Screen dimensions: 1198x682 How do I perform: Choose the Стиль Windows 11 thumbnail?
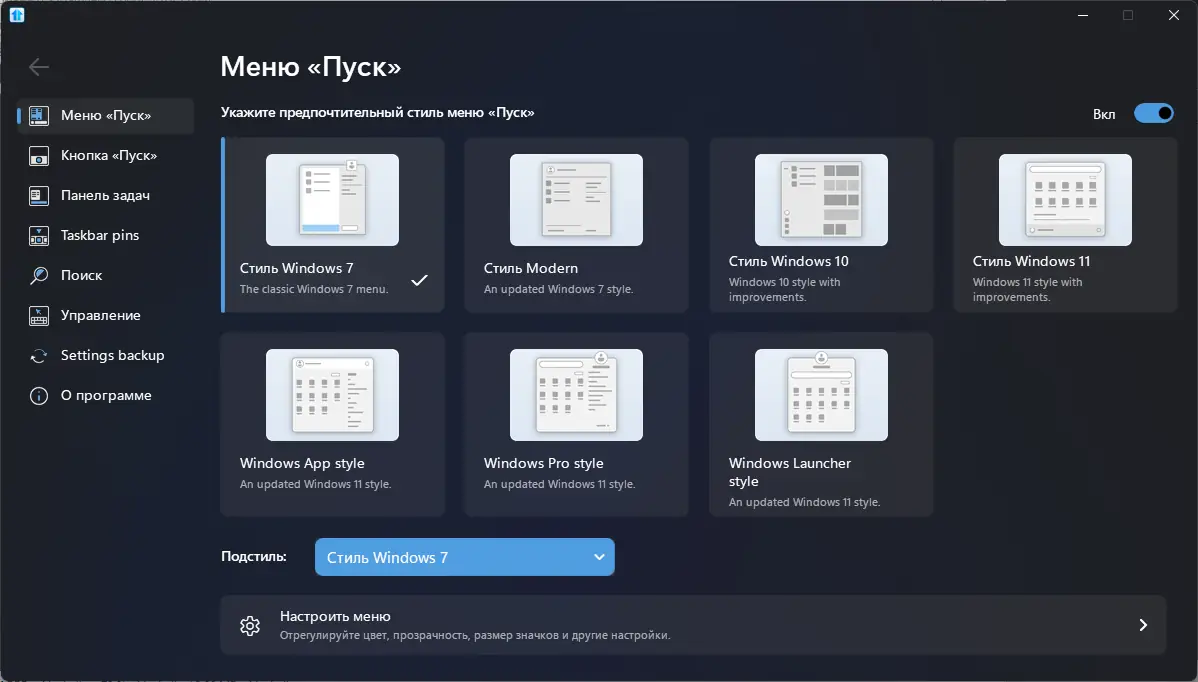coord(1065,200)
